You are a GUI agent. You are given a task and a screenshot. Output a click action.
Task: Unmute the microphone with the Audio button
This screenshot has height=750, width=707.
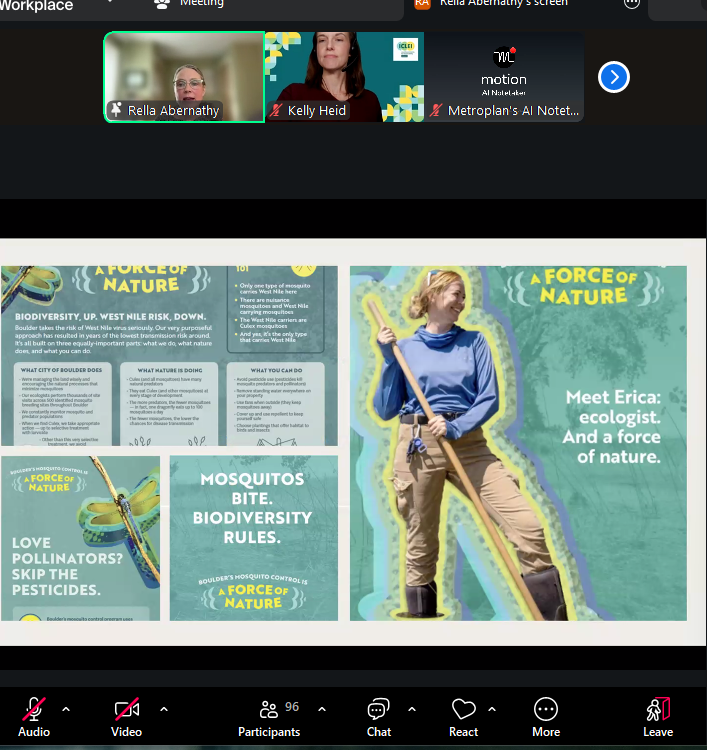[33, 716]
